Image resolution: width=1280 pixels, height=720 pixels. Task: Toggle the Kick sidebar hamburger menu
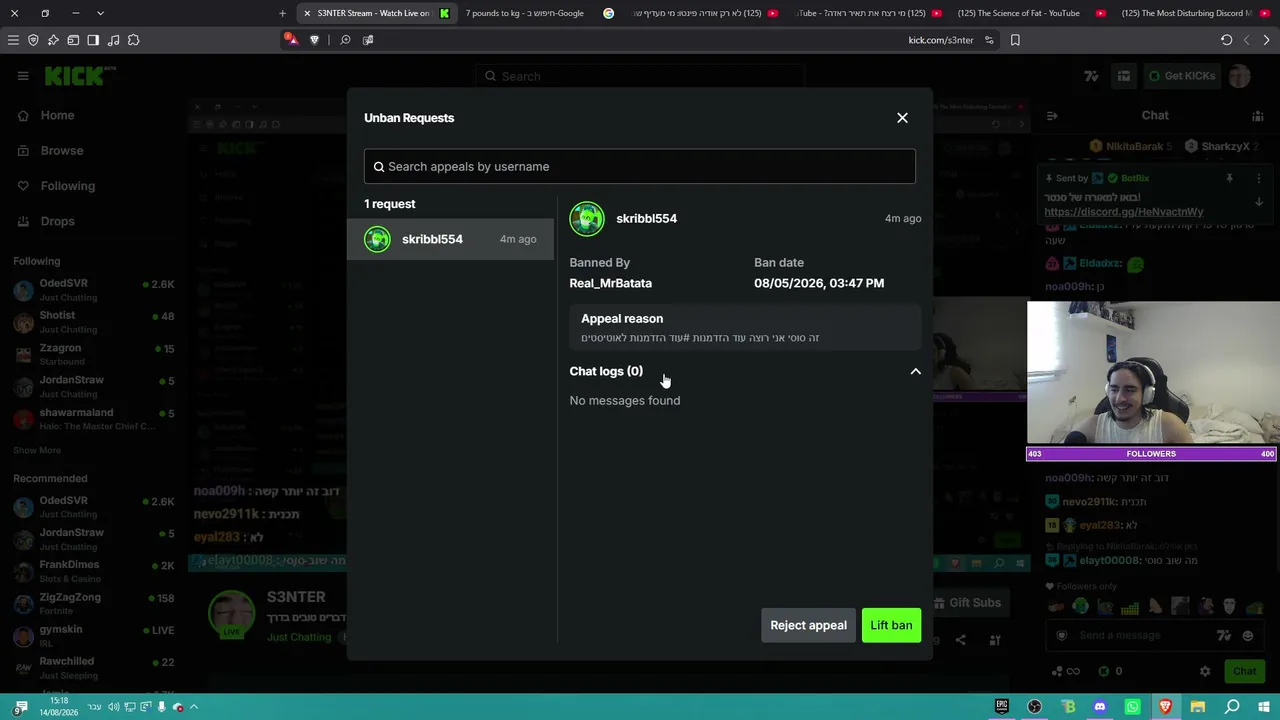pos(22,76)
